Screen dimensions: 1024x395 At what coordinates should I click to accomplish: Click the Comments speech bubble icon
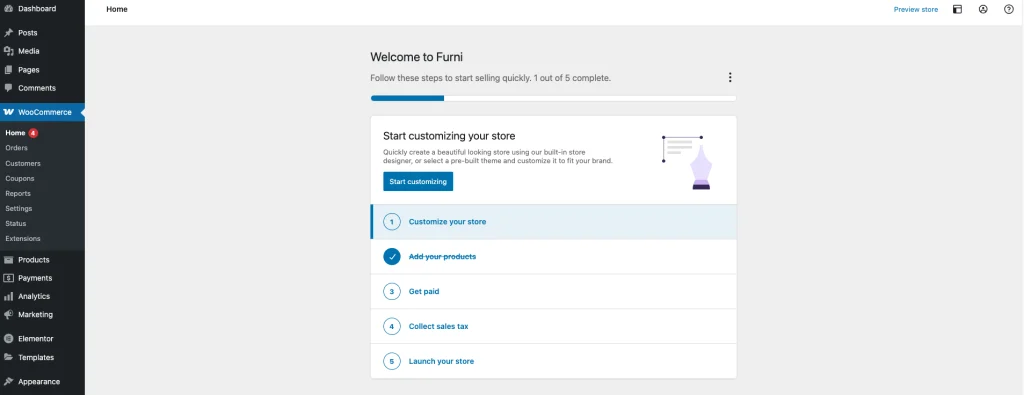[8, 88]
